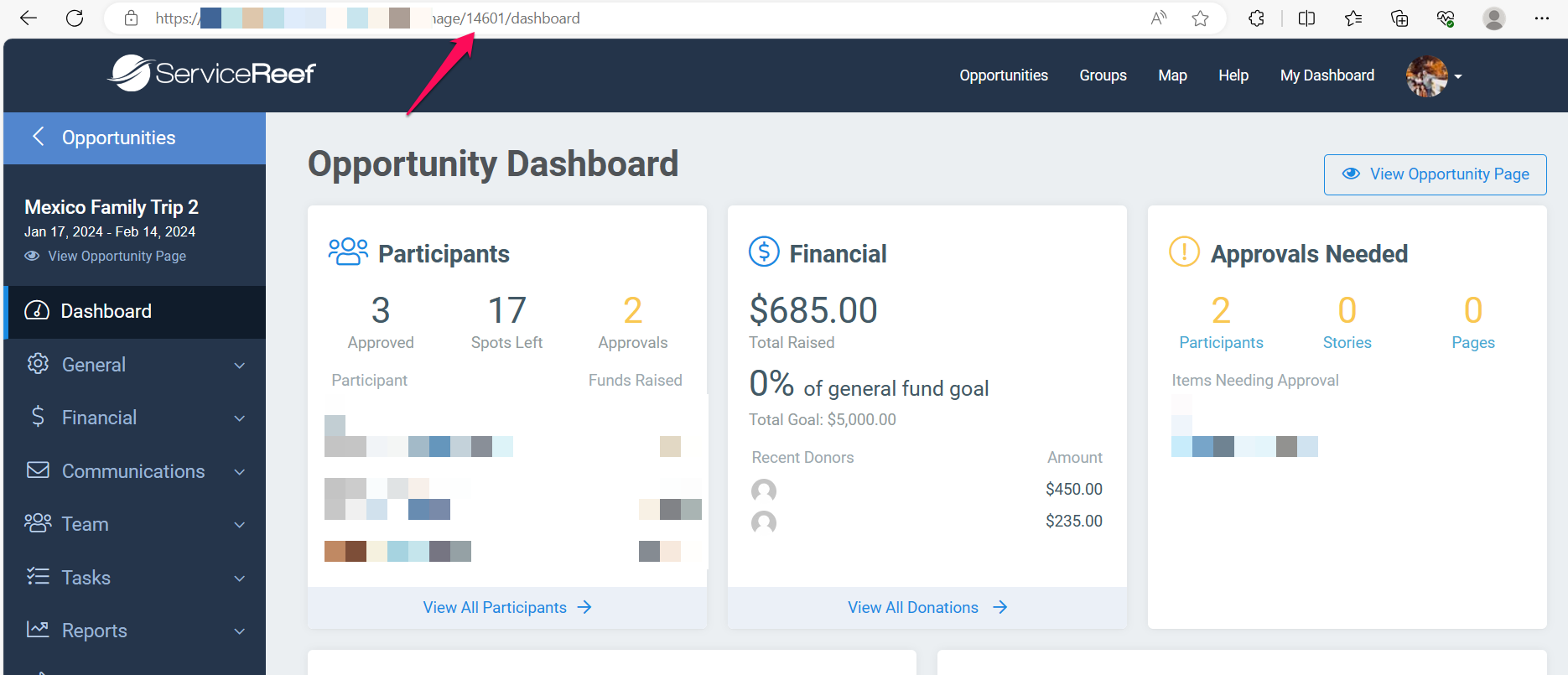Click View All Participants link

click(495, 607)
